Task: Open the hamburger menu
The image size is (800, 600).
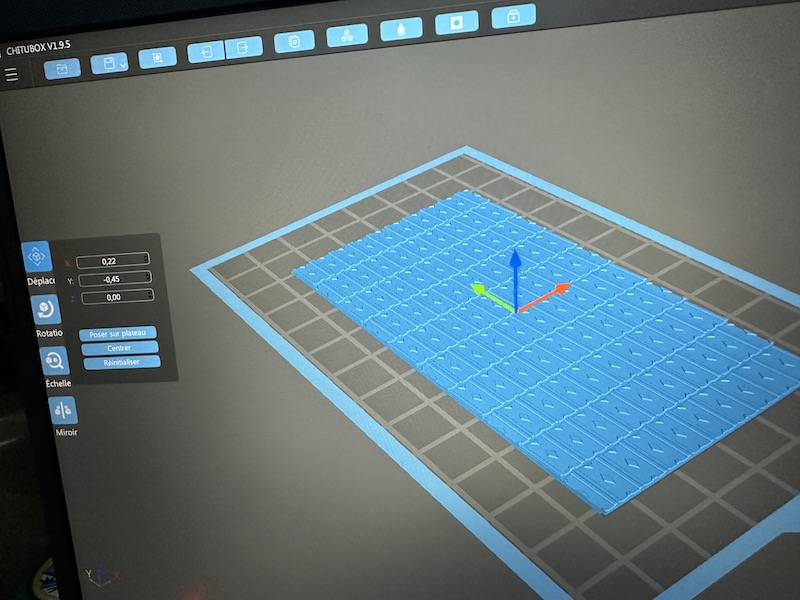Action: point(11,74)
